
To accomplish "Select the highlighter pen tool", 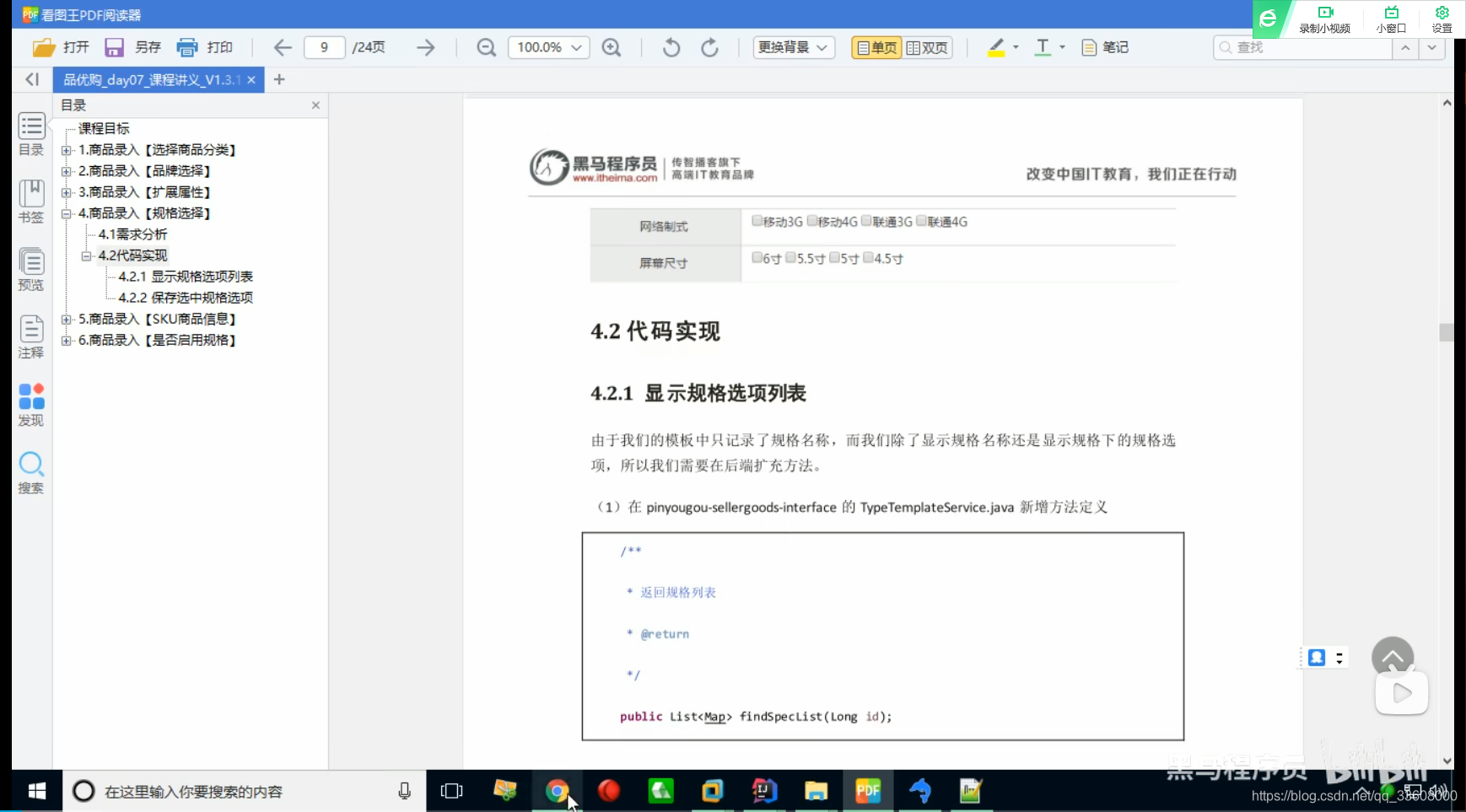I will (x=996, y=47).
